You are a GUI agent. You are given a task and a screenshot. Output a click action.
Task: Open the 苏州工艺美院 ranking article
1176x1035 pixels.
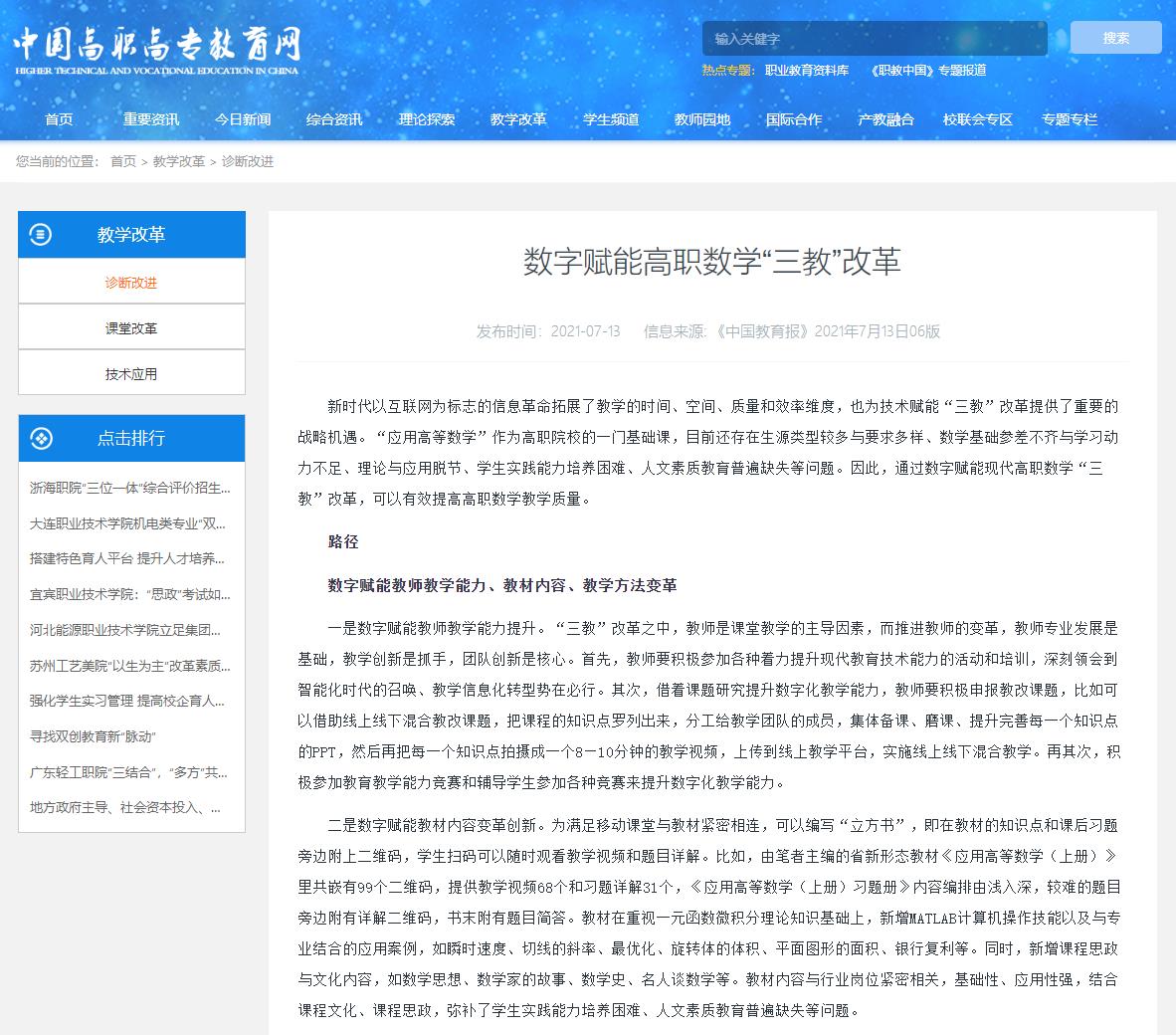tap(130, 666)
